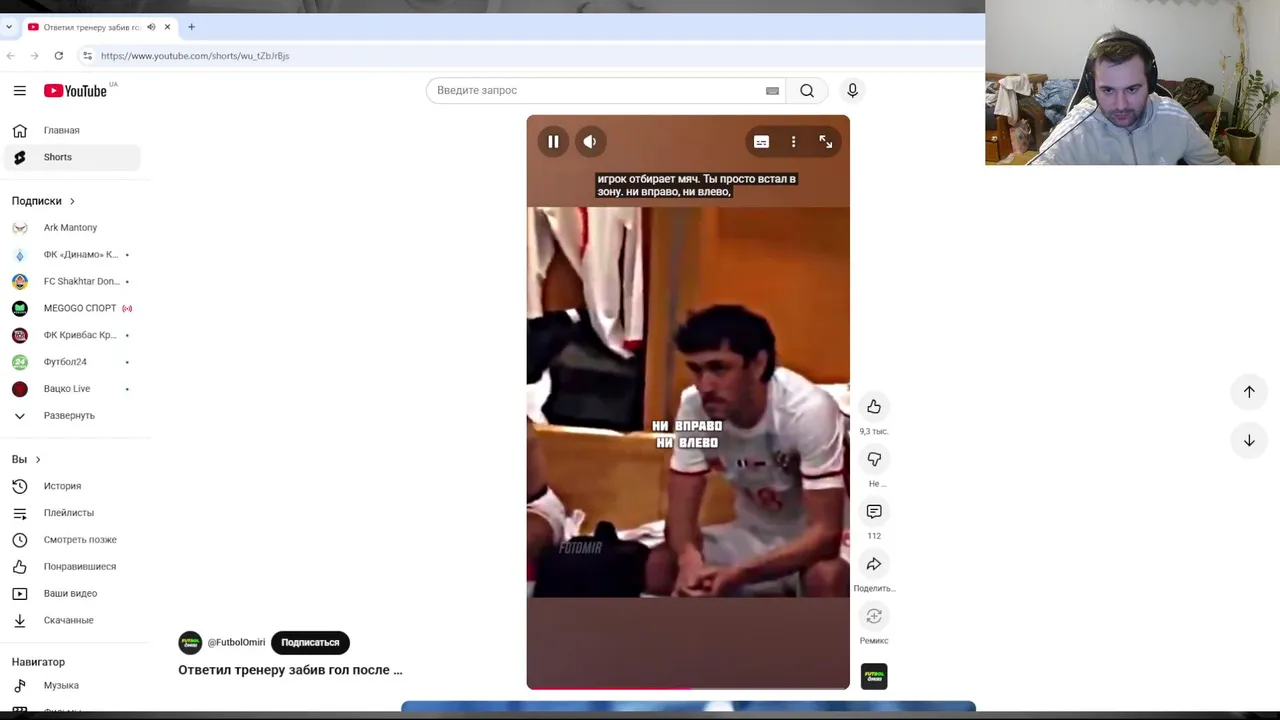Open the browser tab search dropdown
This screenshot has width=1280, height=720.
pos(9,27)
